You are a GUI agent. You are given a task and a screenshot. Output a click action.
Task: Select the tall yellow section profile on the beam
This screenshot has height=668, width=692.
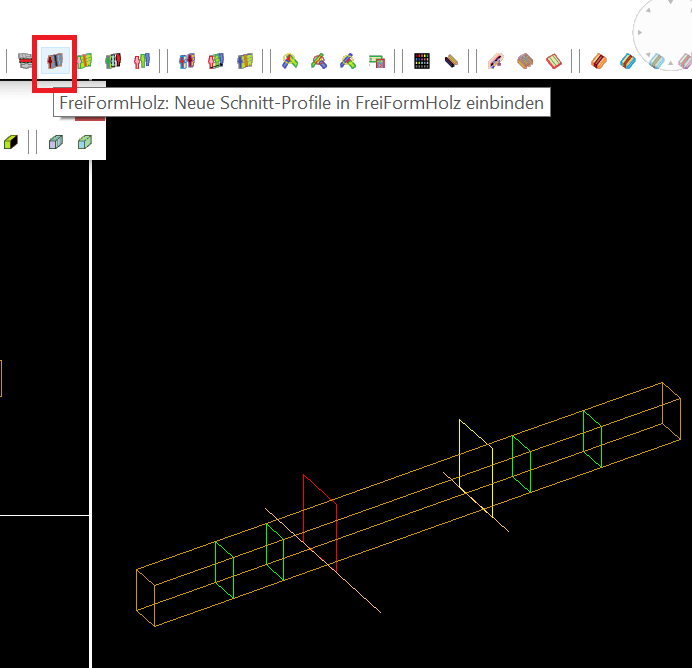476,468
